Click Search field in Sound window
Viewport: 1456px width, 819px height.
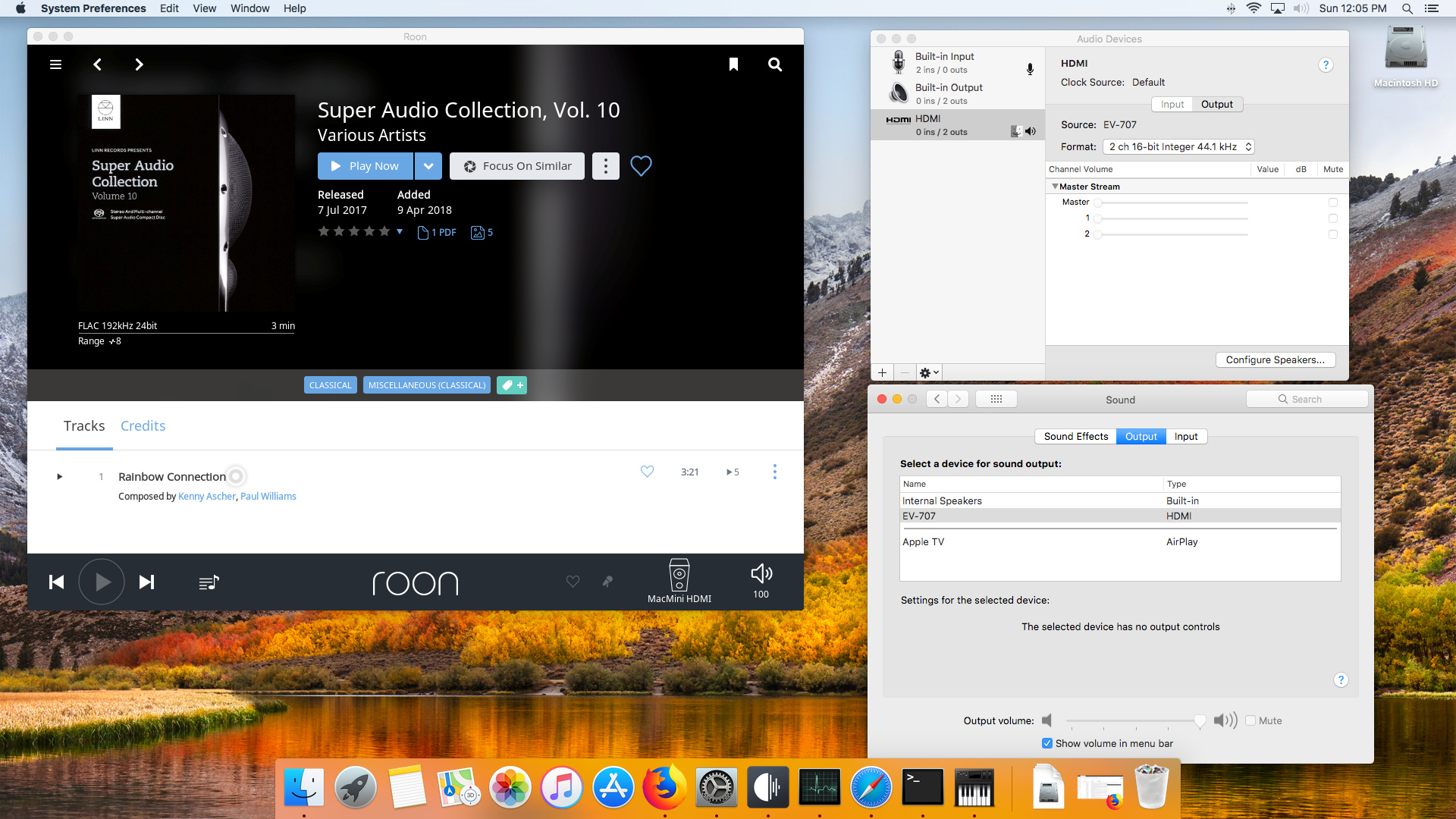click(1307, 399)
